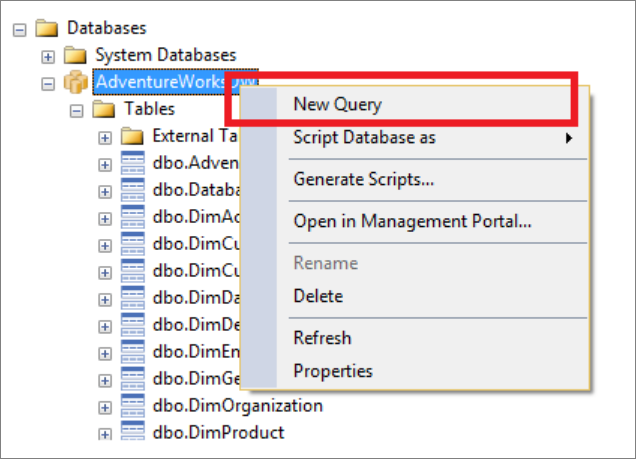Click the dbo.DimProduct table icon
Viewport: 636px width, 459px height.
(x=133, y=432)
